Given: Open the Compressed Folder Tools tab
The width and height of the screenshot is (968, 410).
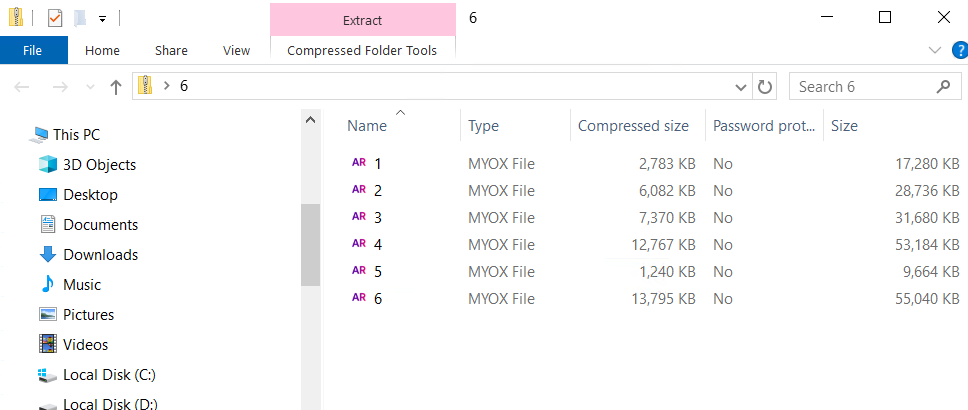Looking at the screenshot, I should coord(362,50).
